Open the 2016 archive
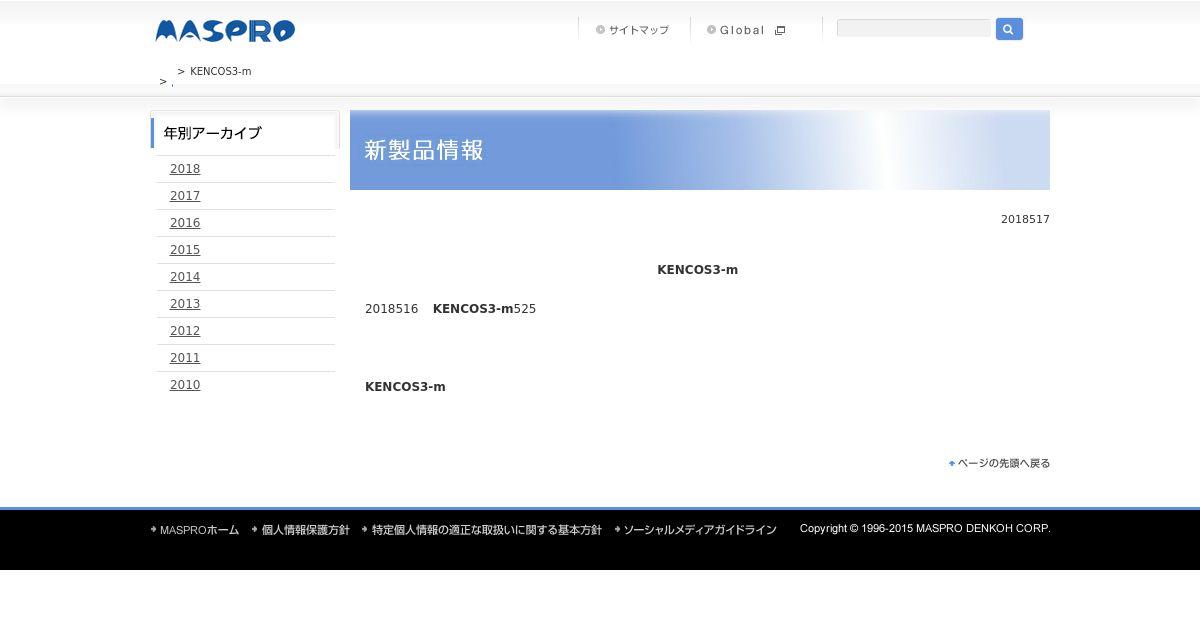This screenshot has width=1200, height=630. tap(185, 223)
